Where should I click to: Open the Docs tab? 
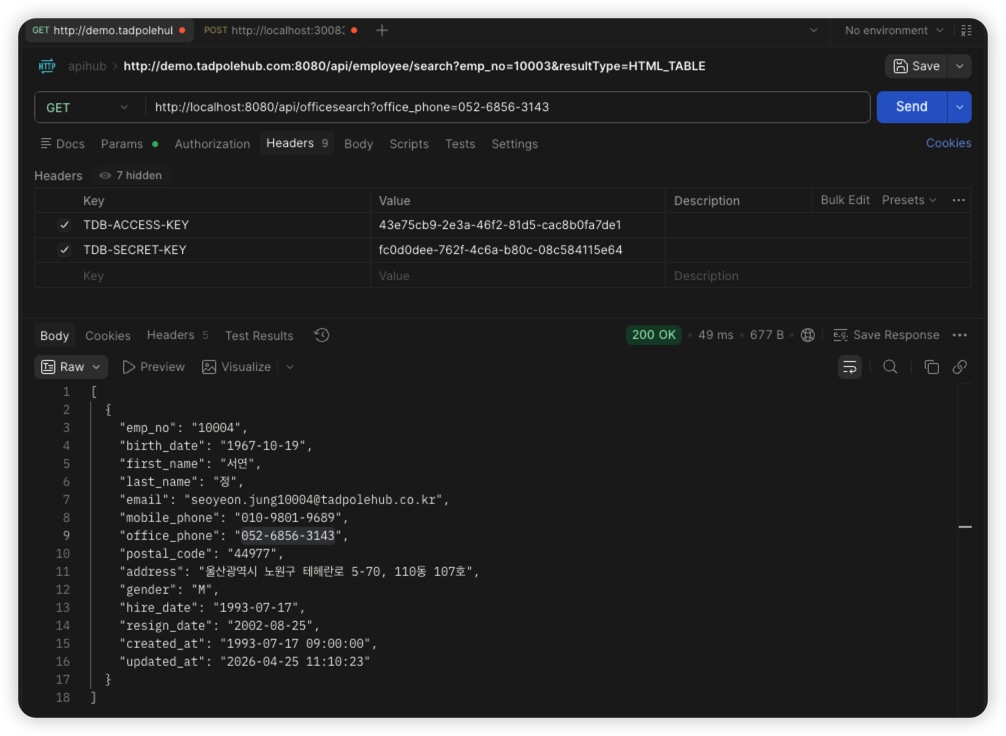click(x=63, y=144)
